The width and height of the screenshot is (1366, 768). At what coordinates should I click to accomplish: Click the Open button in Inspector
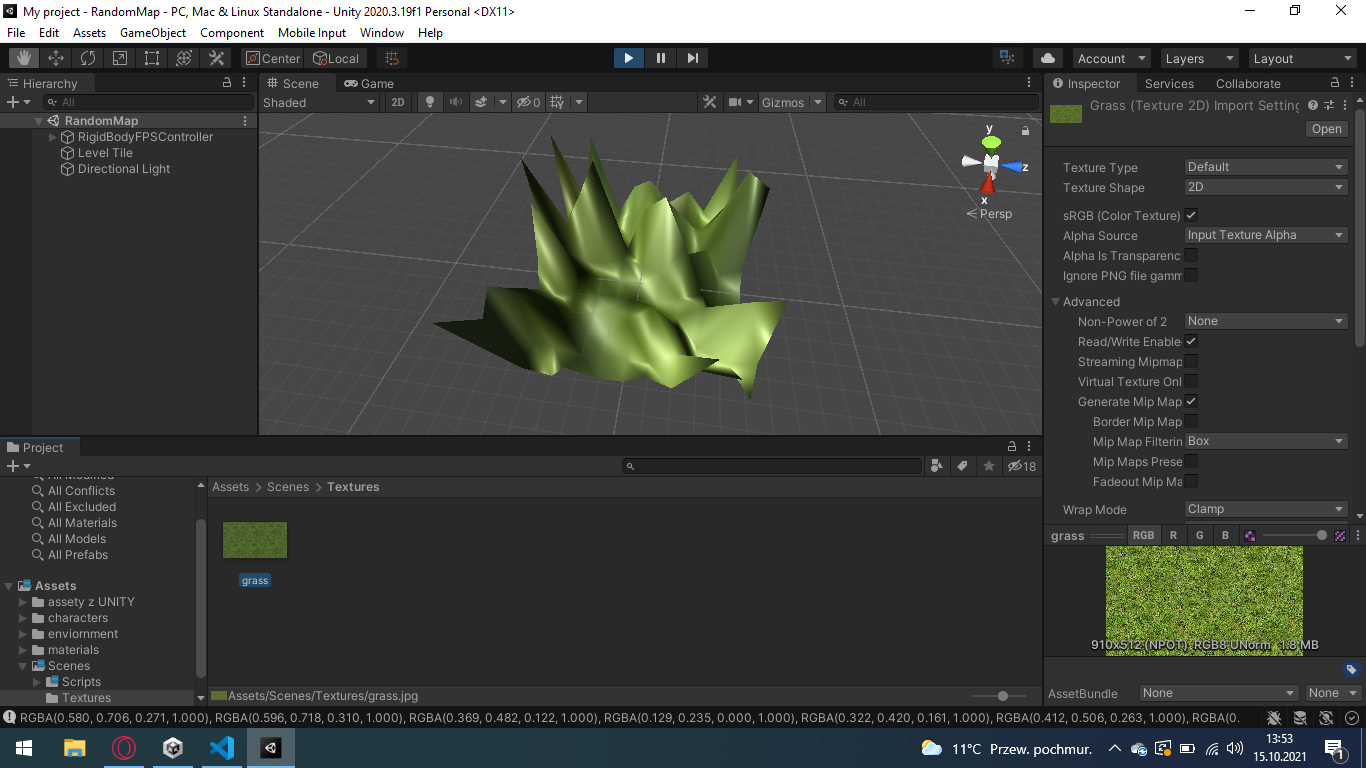pyautogui.click(x=1327, y=129)
